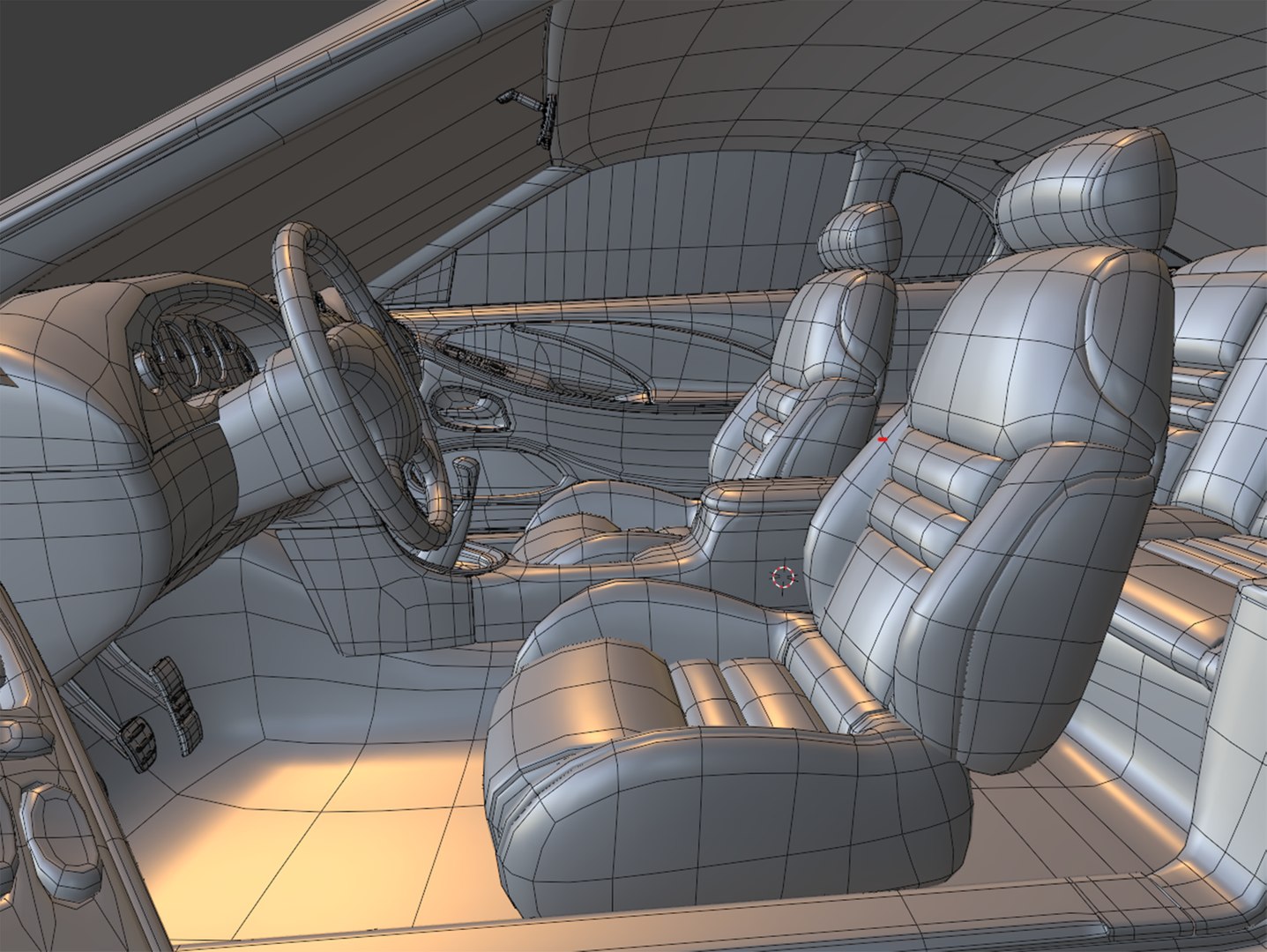Select the front-most seat's headrest
This screenshot has height=952, width=1267.
click(x=1087, y=190)
